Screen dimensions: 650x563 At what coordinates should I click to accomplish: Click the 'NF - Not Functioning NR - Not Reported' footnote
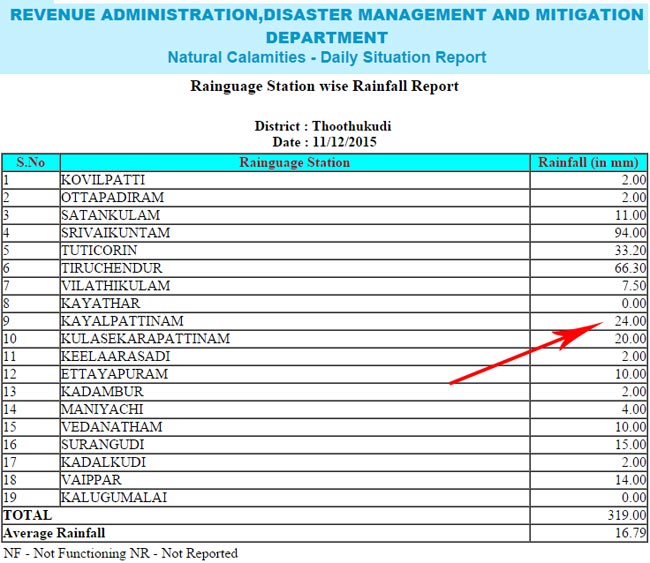[x=121, y=553]
